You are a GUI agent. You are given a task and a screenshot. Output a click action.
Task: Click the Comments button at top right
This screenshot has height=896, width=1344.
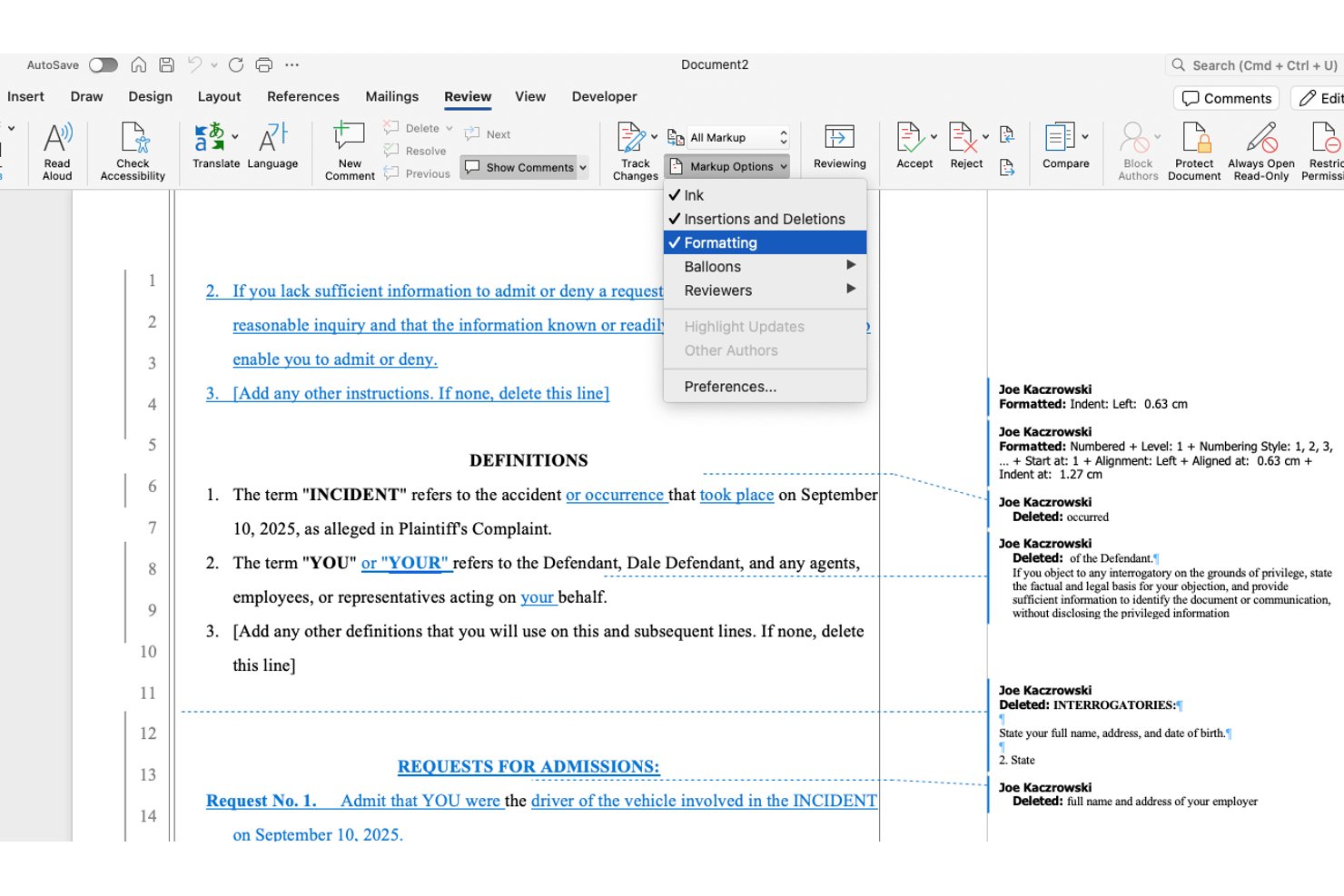[x=1227, y=98]
